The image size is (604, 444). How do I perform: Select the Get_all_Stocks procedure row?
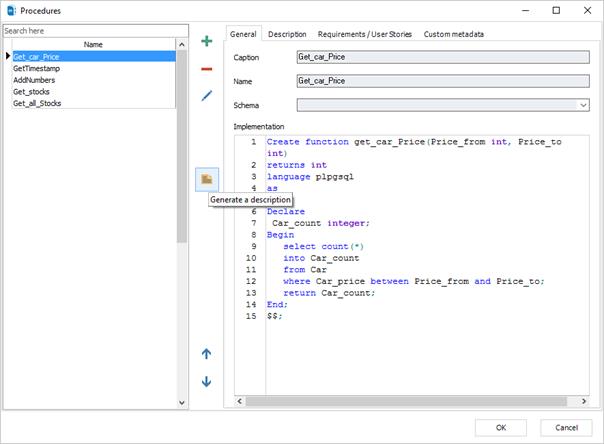[x=94, y=103]
